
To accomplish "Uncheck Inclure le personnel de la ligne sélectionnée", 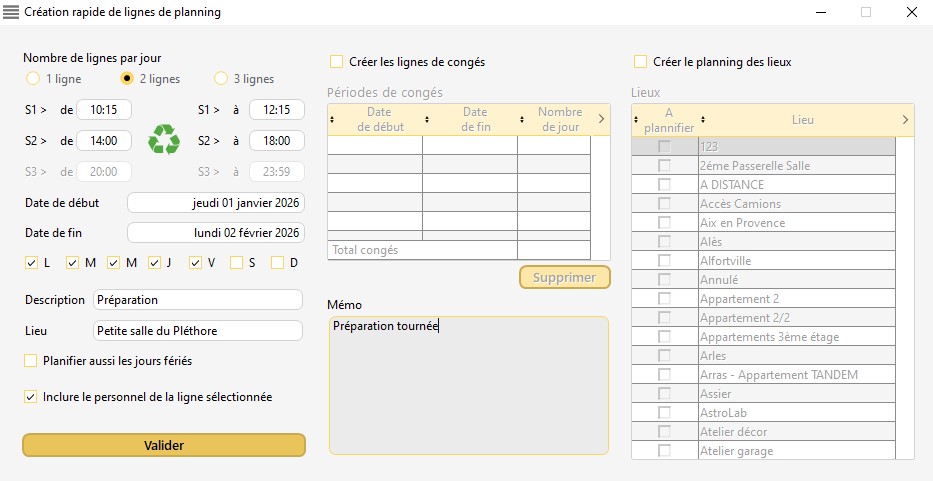I will click(x=30, y=397).
